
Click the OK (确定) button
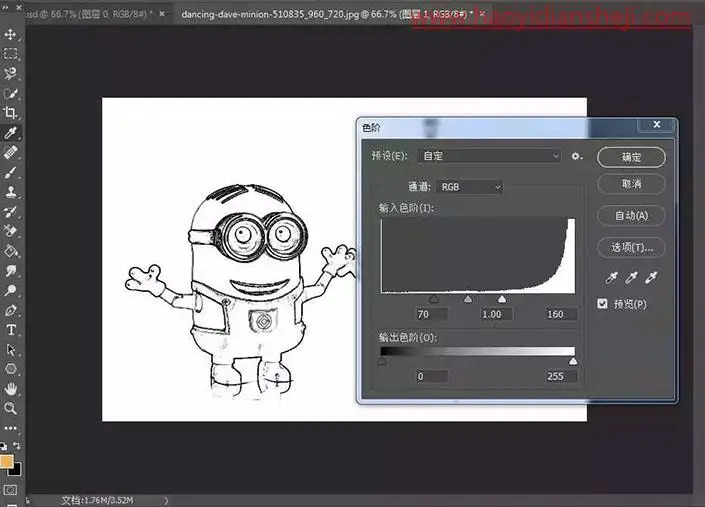[x=631, y=157]
